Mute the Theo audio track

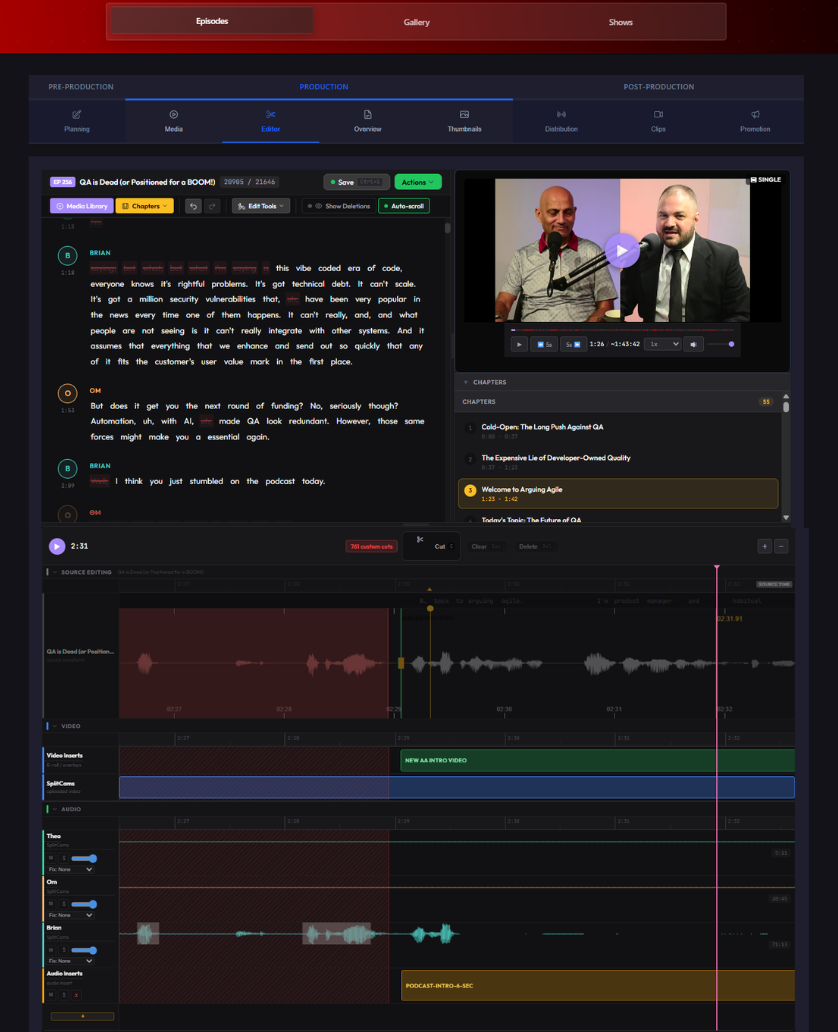(x=51, y=858)
